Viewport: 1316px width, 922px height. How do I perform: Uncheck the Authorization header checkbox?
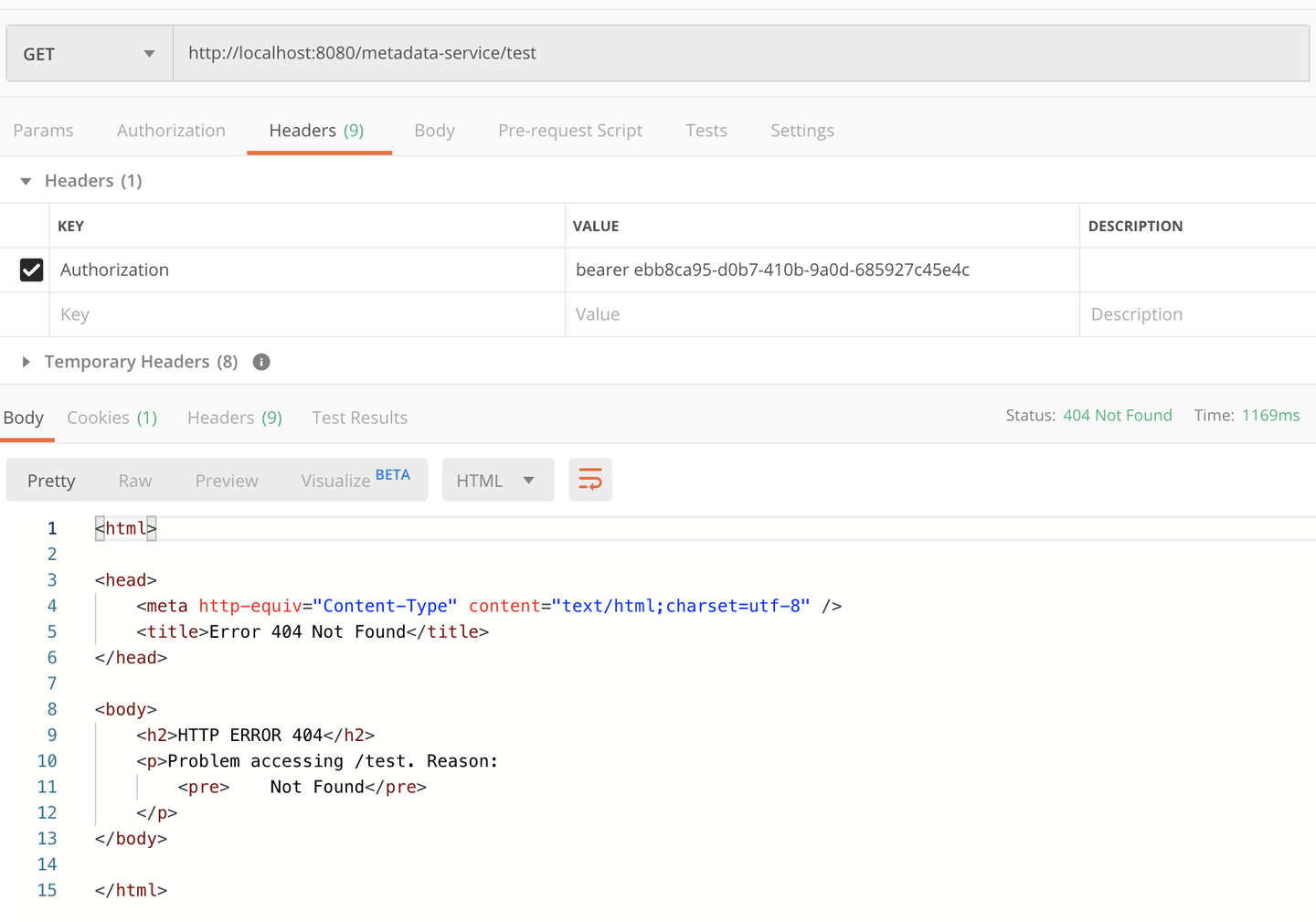[32, 270]
